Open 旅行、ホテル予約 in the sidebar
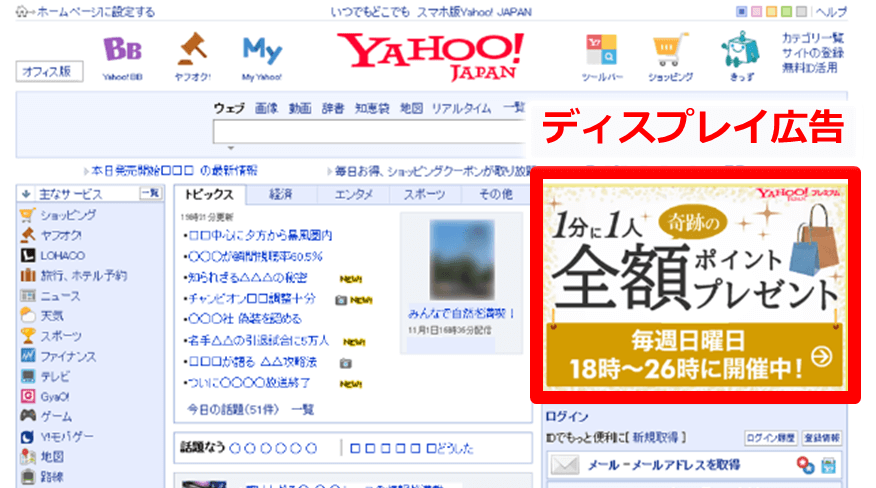Screen dimensions: 876x488 [x=84, y=276]
